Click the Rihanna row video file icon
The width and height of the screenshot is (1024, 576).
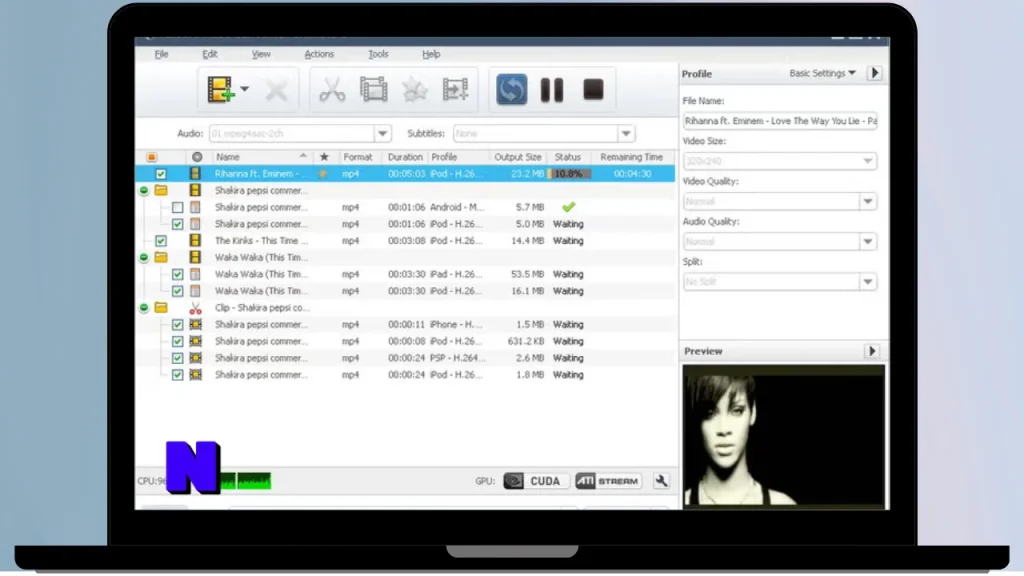[195, 174]
